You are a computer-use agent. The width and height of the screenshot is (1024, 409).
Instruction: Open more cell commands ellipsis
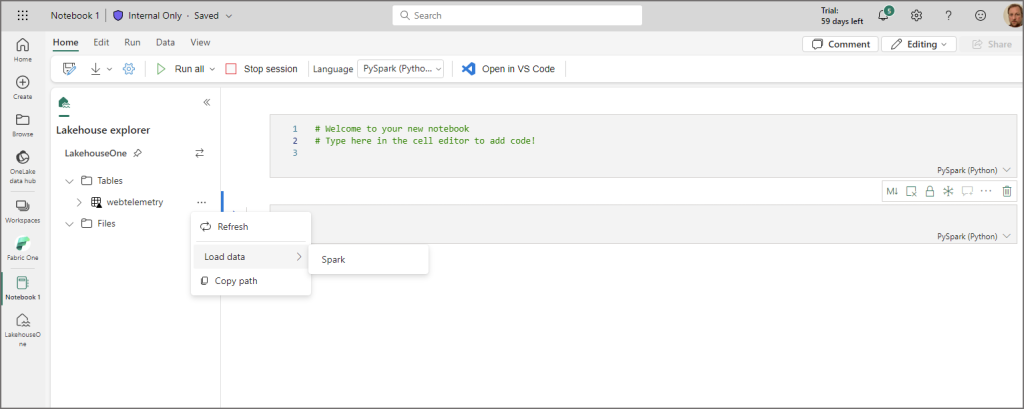[986, 191]
